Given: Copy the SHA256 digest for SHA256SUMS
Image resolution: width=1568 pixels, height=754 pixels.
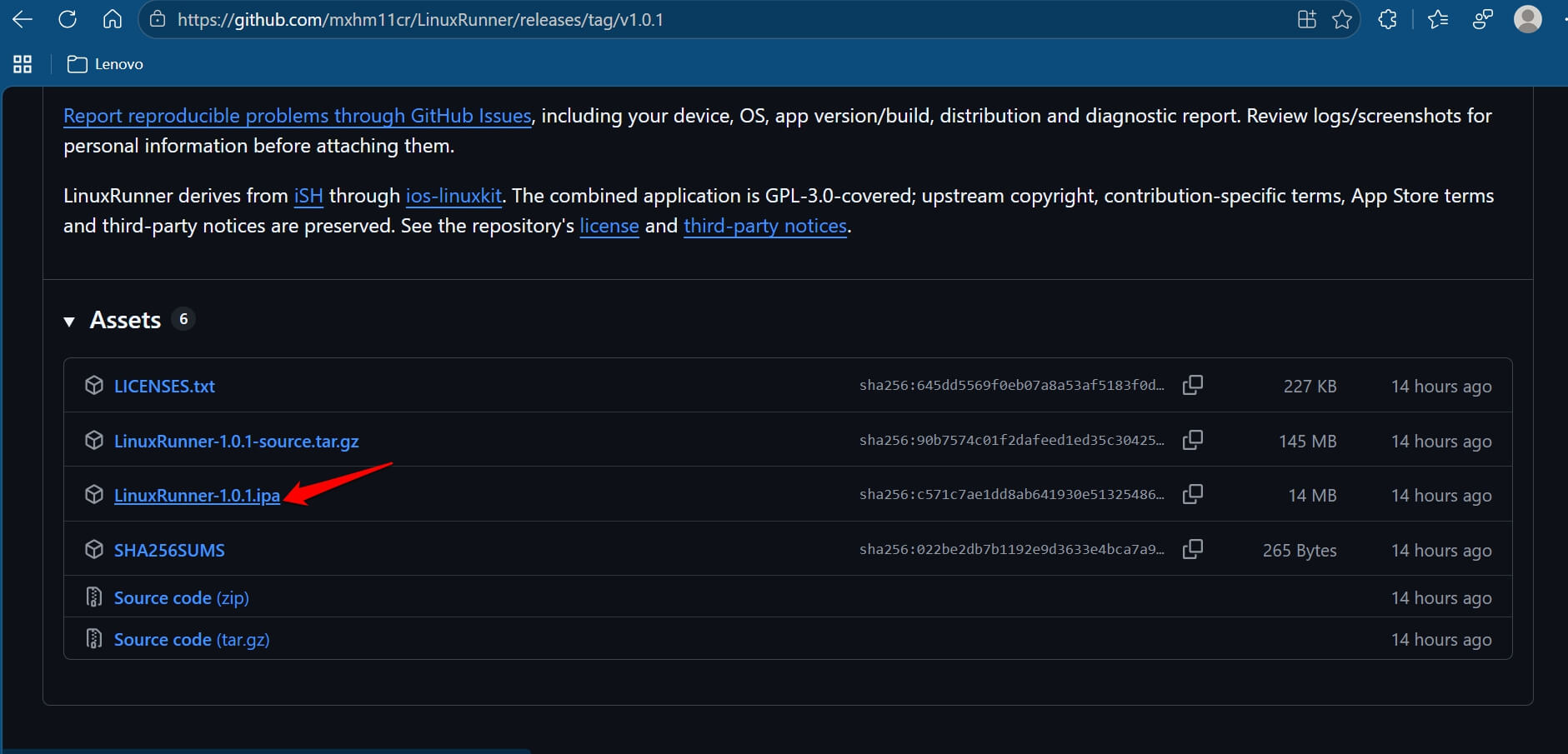Looking at the screenshot, I should click(x=1193, y=549).
